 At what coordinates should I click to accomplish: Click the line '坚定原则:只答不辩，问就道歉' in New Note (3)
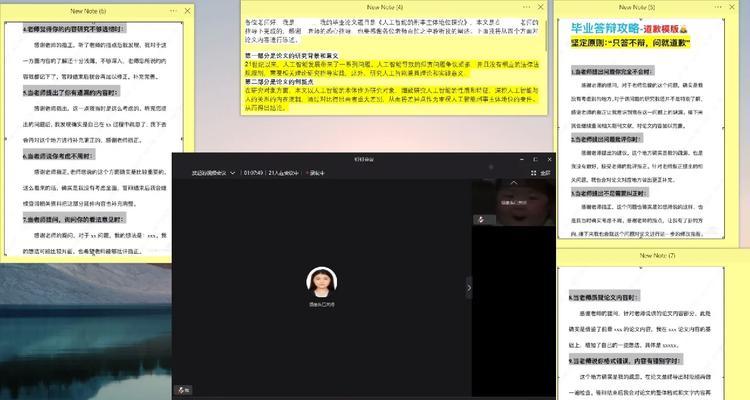pyautogui.click(x=630, y=43)
